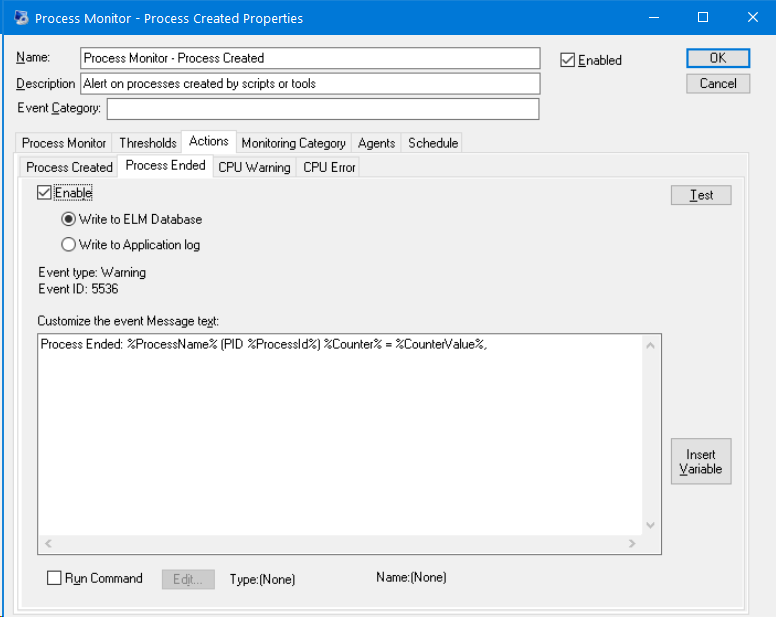Click the Cancel button

tap(718, 84)
